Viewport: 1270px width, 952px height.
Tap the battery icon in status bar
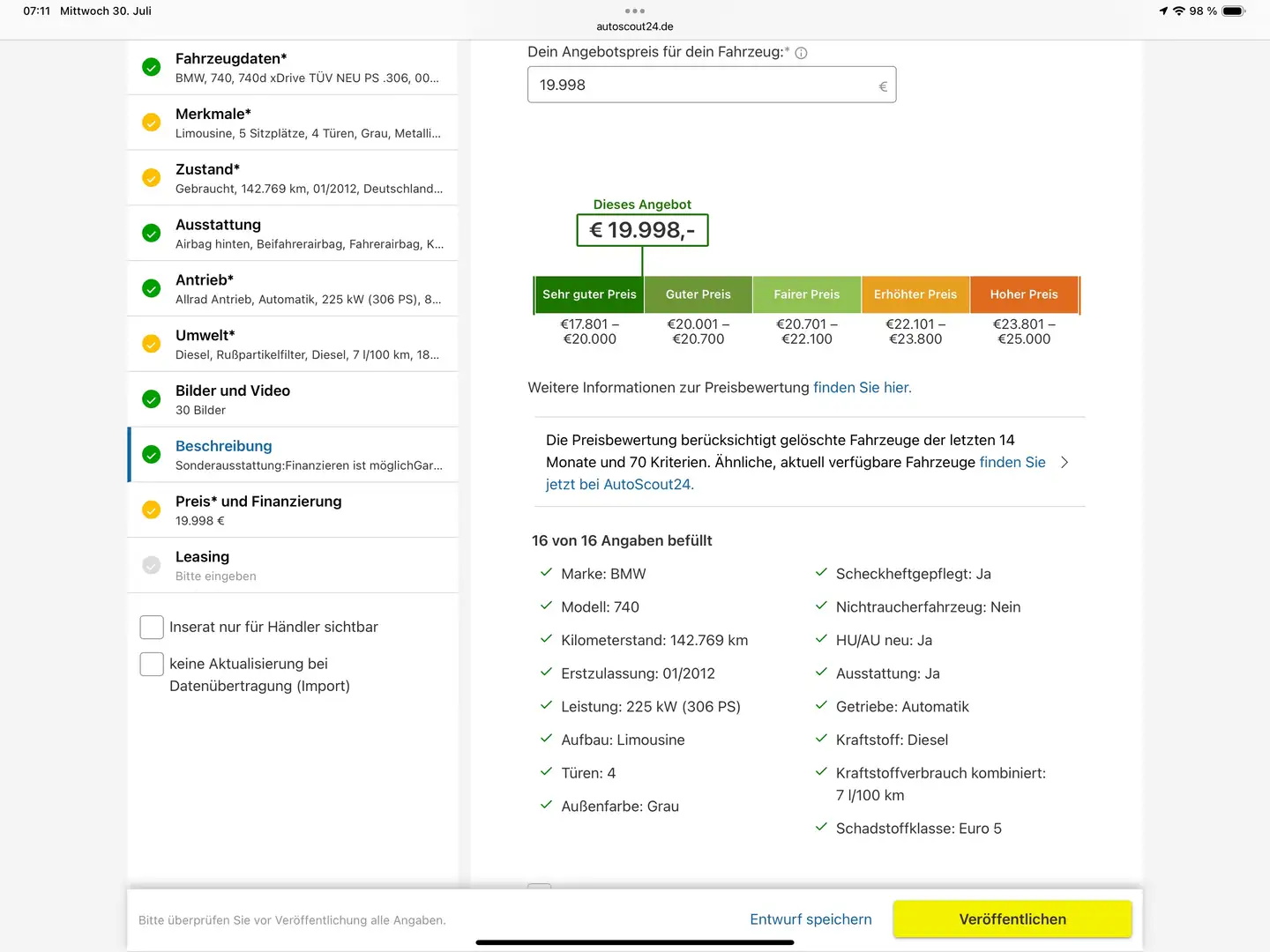(x=1234, y=11)
